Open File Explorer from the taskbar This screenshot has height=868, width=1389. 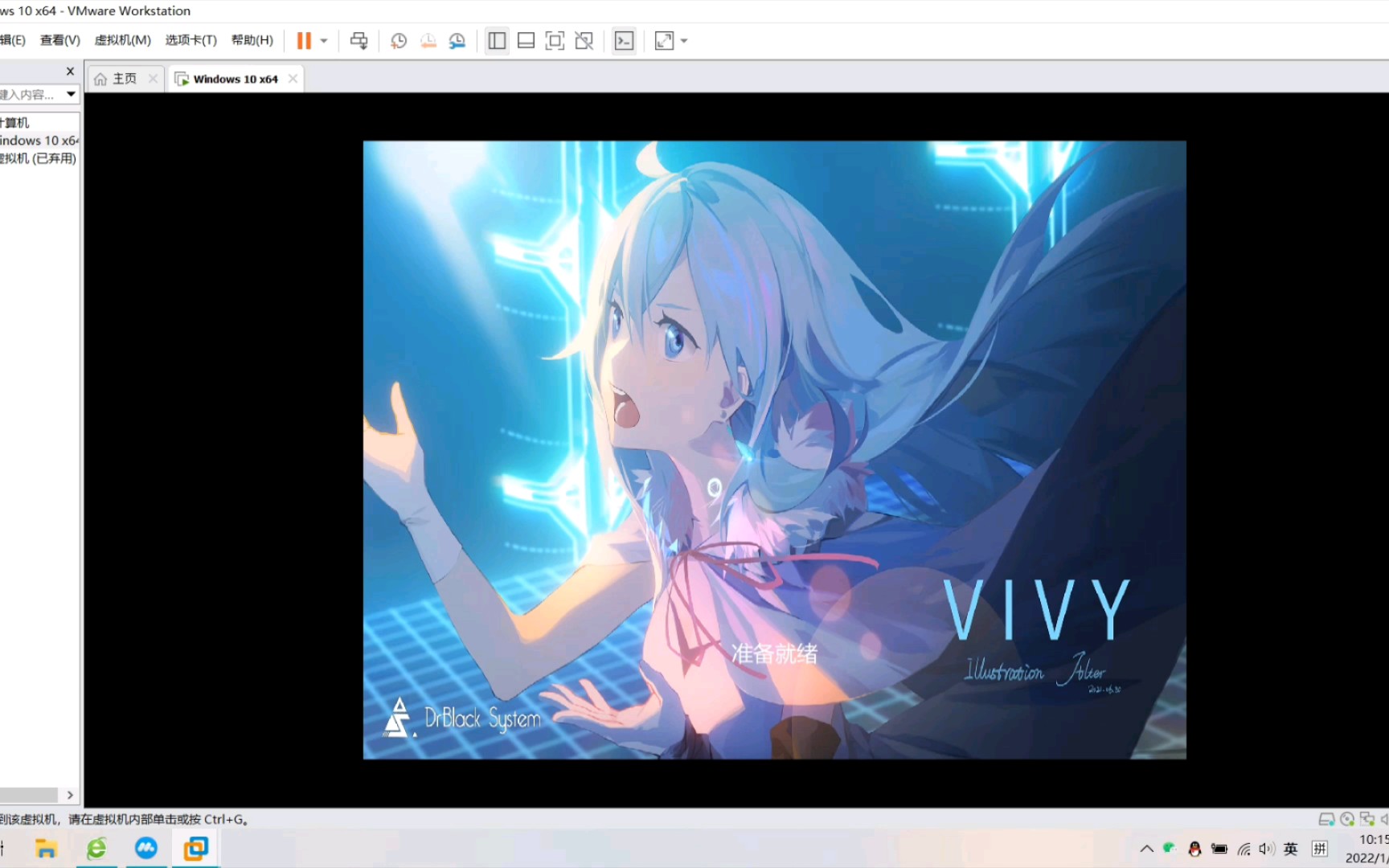click(x=46, y=849)
